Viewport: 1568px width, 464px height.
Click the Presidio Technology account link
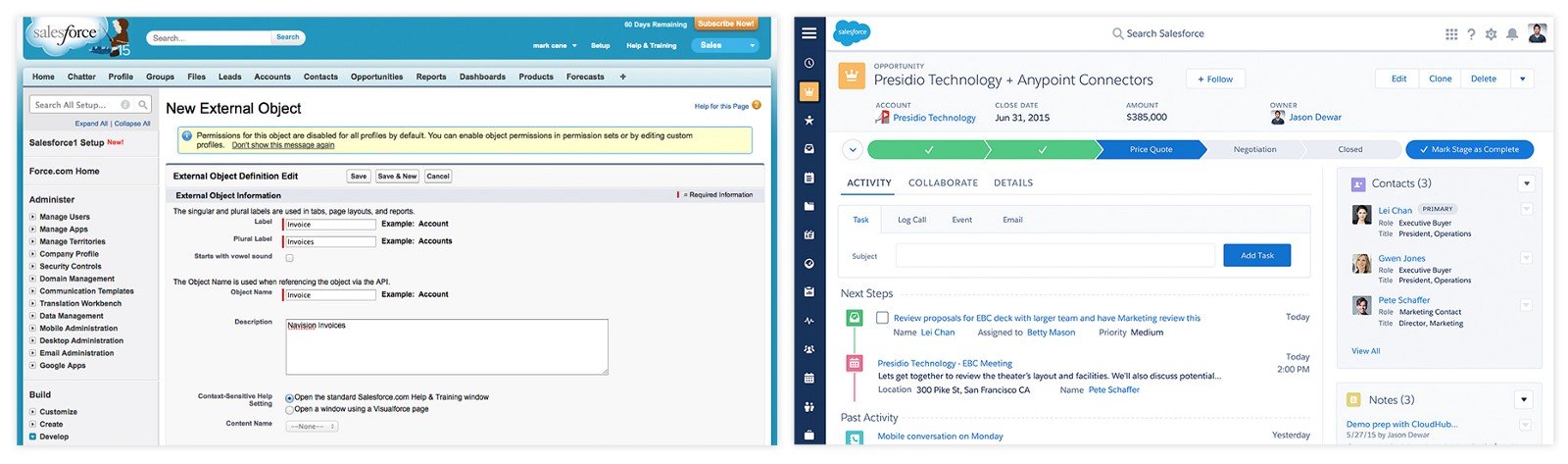tap(933, 118)
